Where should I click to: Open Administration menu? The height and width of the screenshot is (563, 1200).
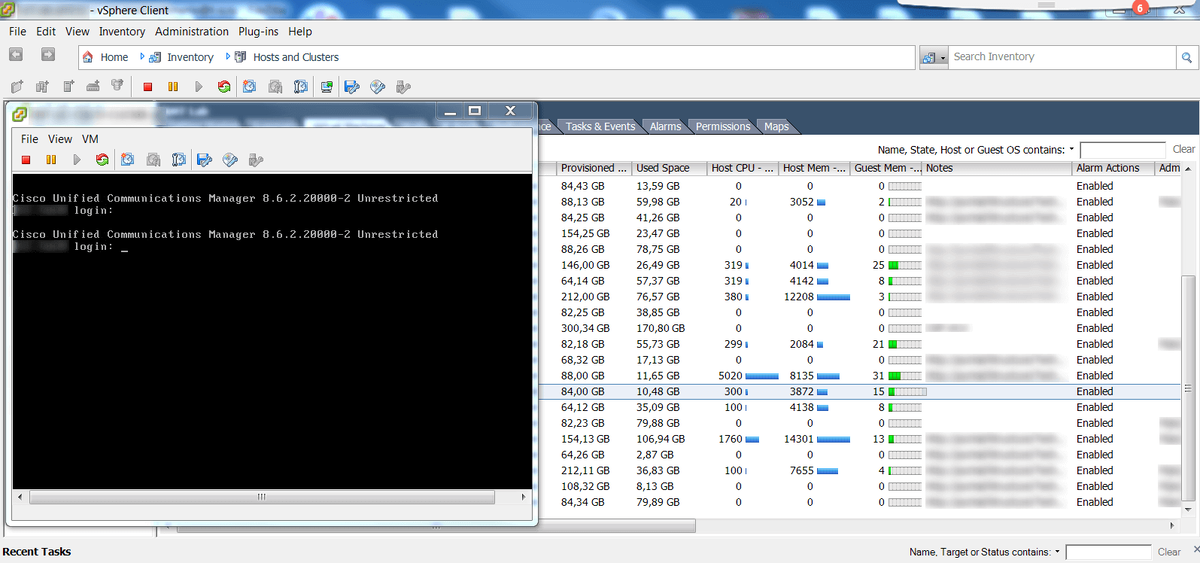click(192, 32)
